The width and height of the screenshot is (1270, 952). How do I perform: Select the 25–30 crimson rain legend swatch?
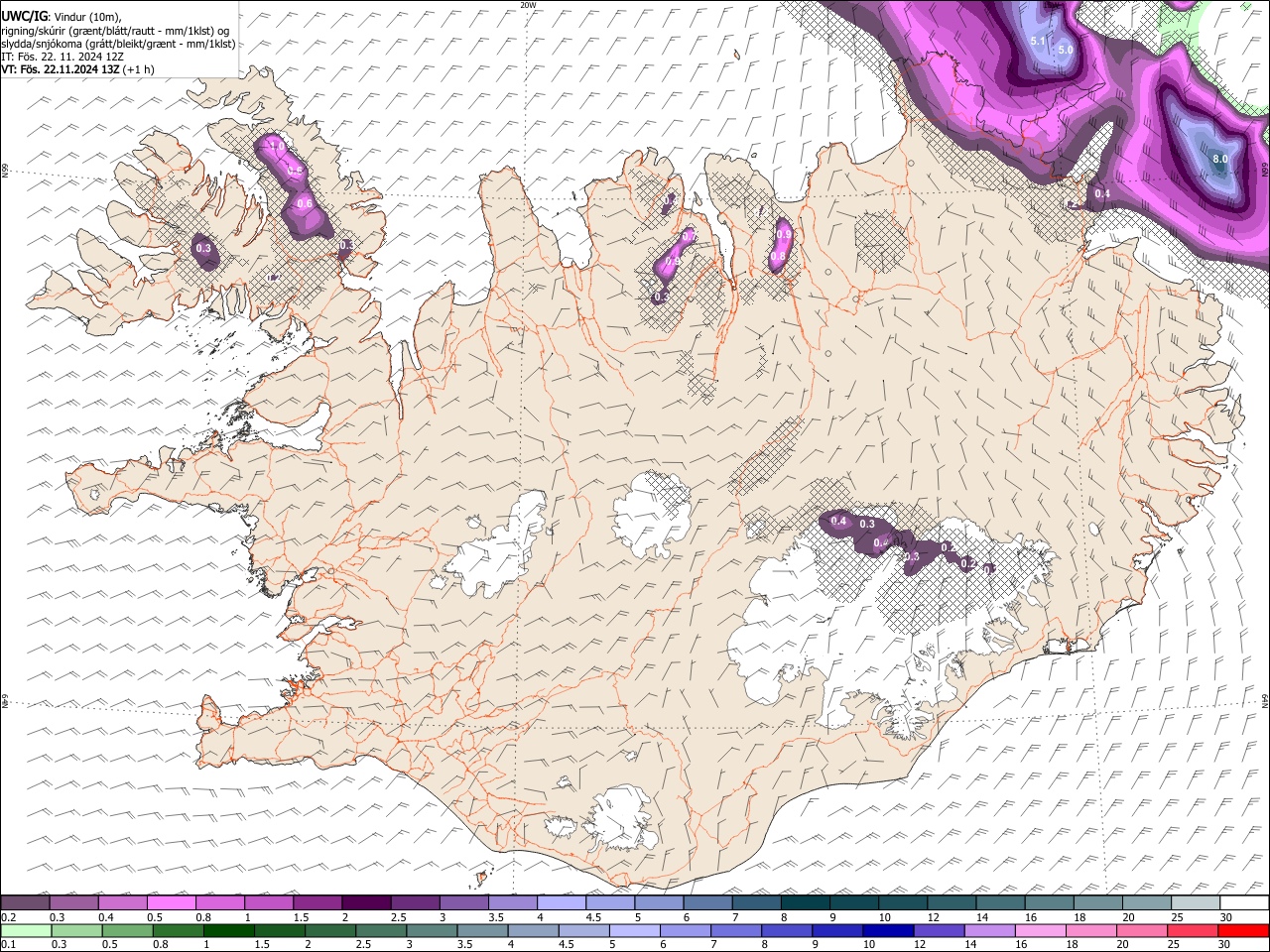click(x=1195, y=930)
